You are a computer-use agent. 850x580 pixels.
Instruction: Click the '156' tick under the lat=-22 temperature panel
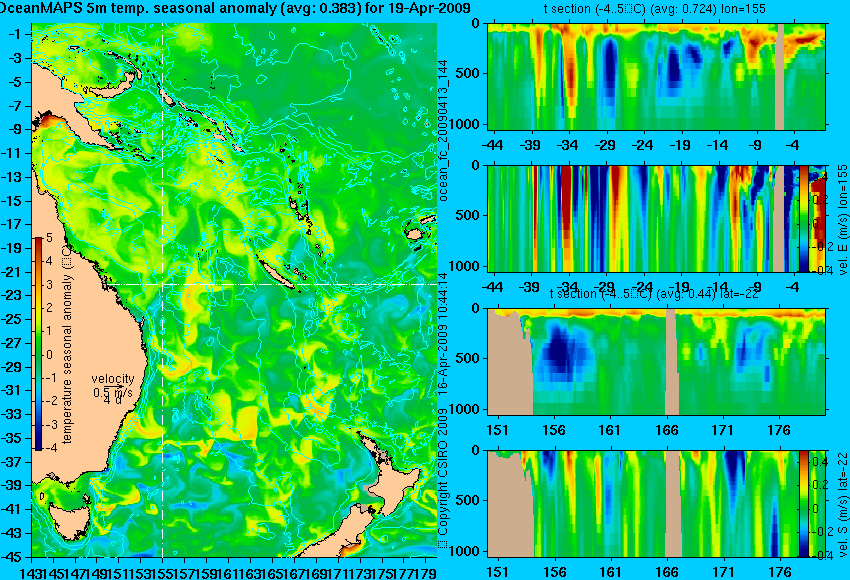[x=554, y=430]
